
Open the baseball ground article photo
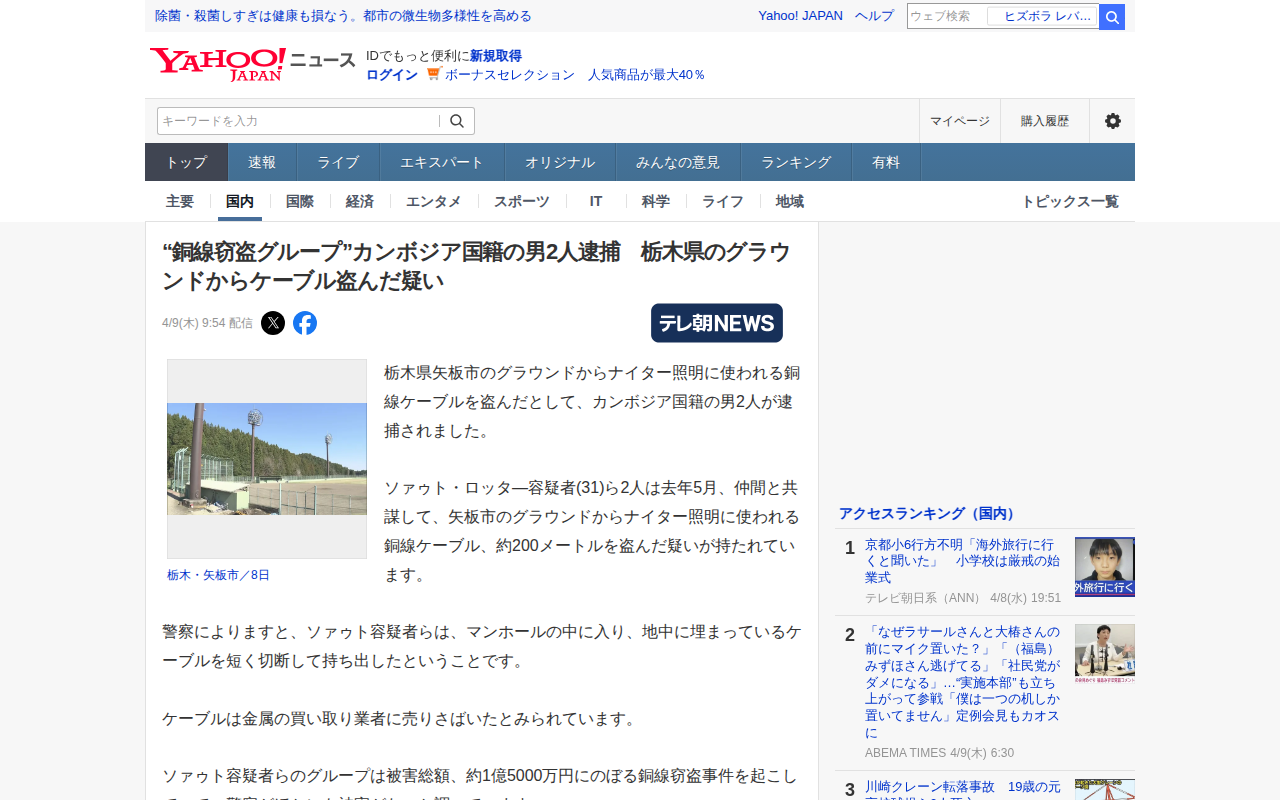[x=267, y=459]
